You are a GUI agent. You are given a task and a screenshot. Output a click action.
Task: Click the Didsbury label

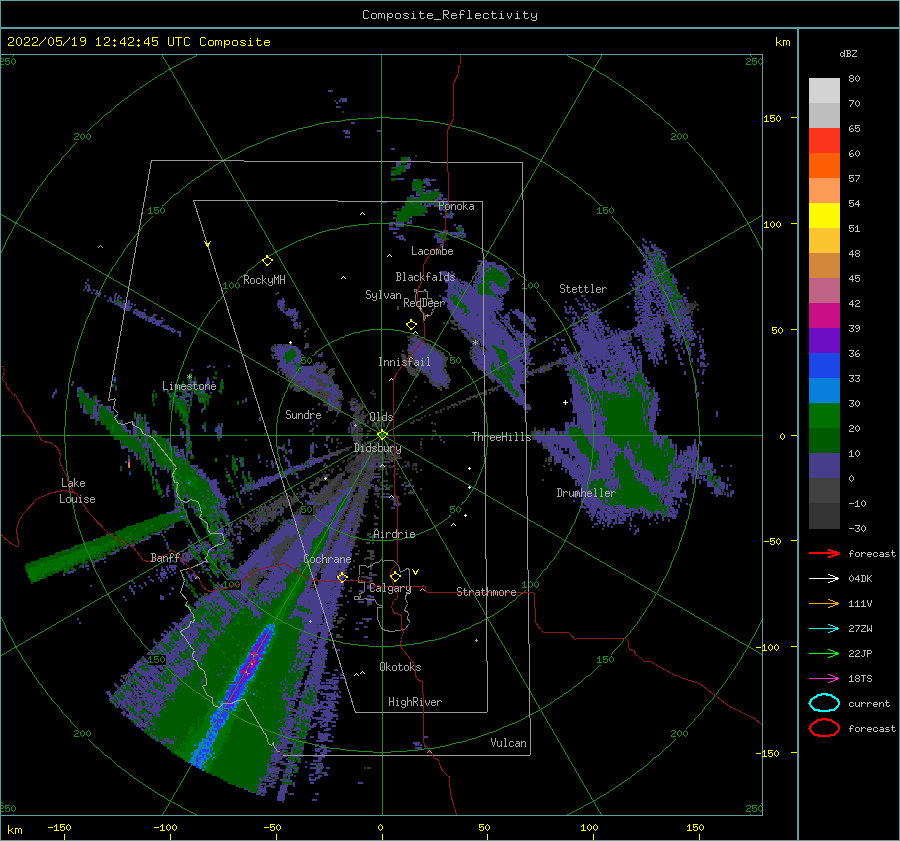click(377, 448)
